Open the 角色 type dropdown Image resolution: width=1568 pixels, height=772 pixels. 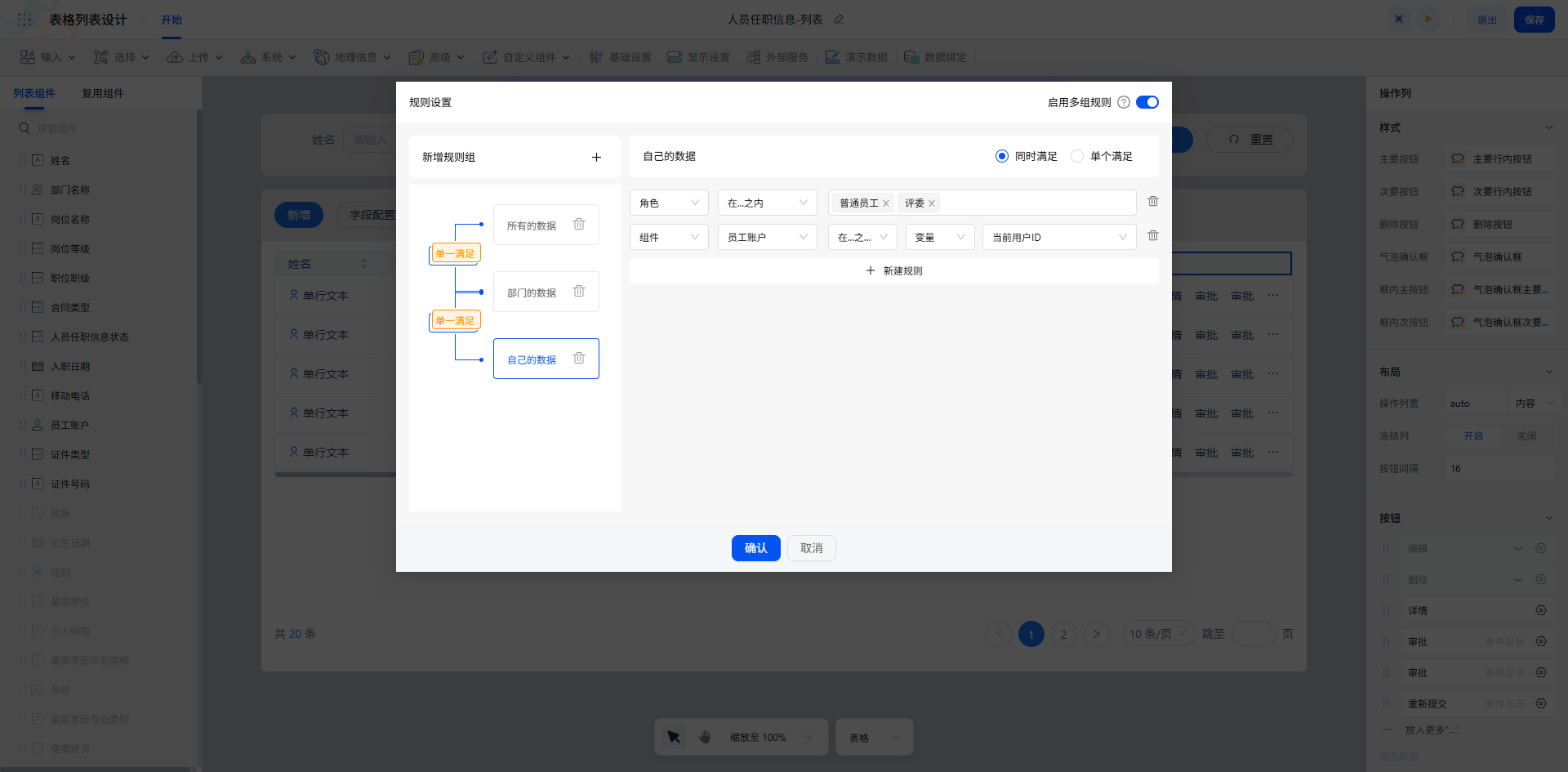(x=669, y=203)
